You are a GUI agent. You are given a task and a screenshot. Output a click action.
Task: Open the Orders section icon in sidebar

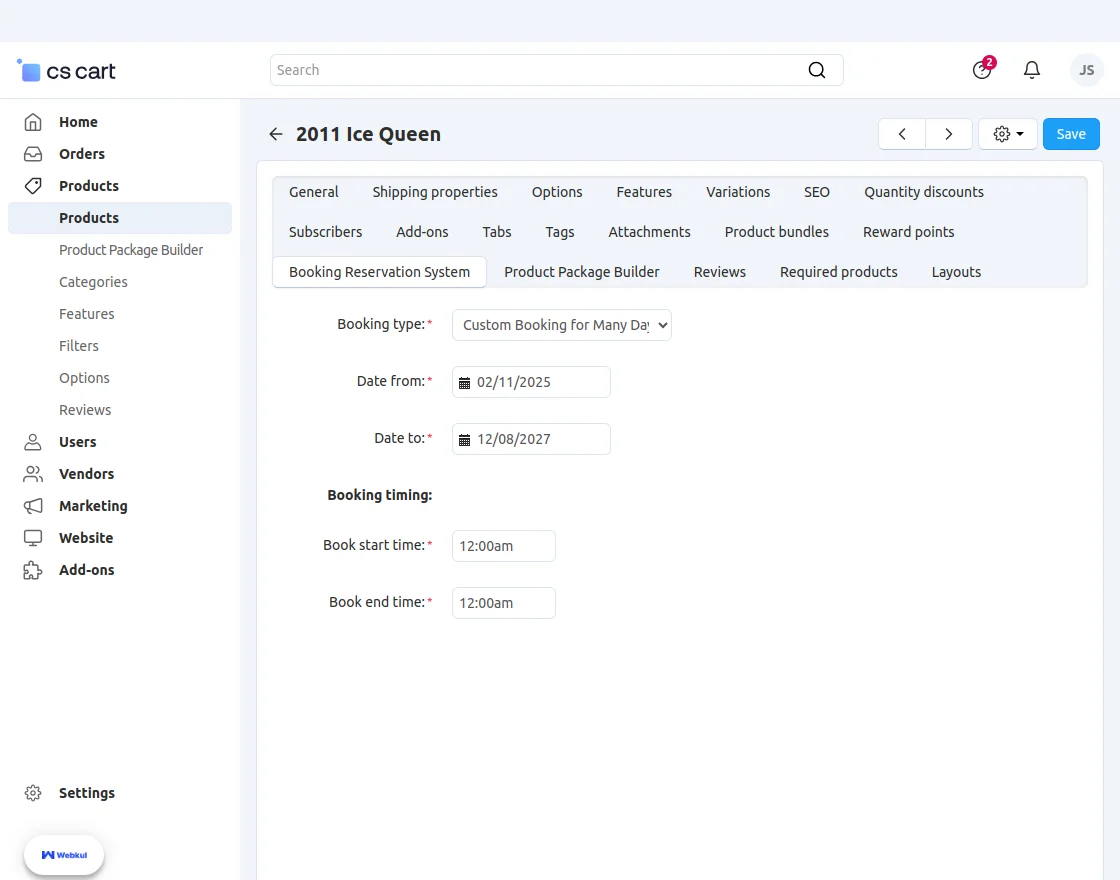pos(33,154)
